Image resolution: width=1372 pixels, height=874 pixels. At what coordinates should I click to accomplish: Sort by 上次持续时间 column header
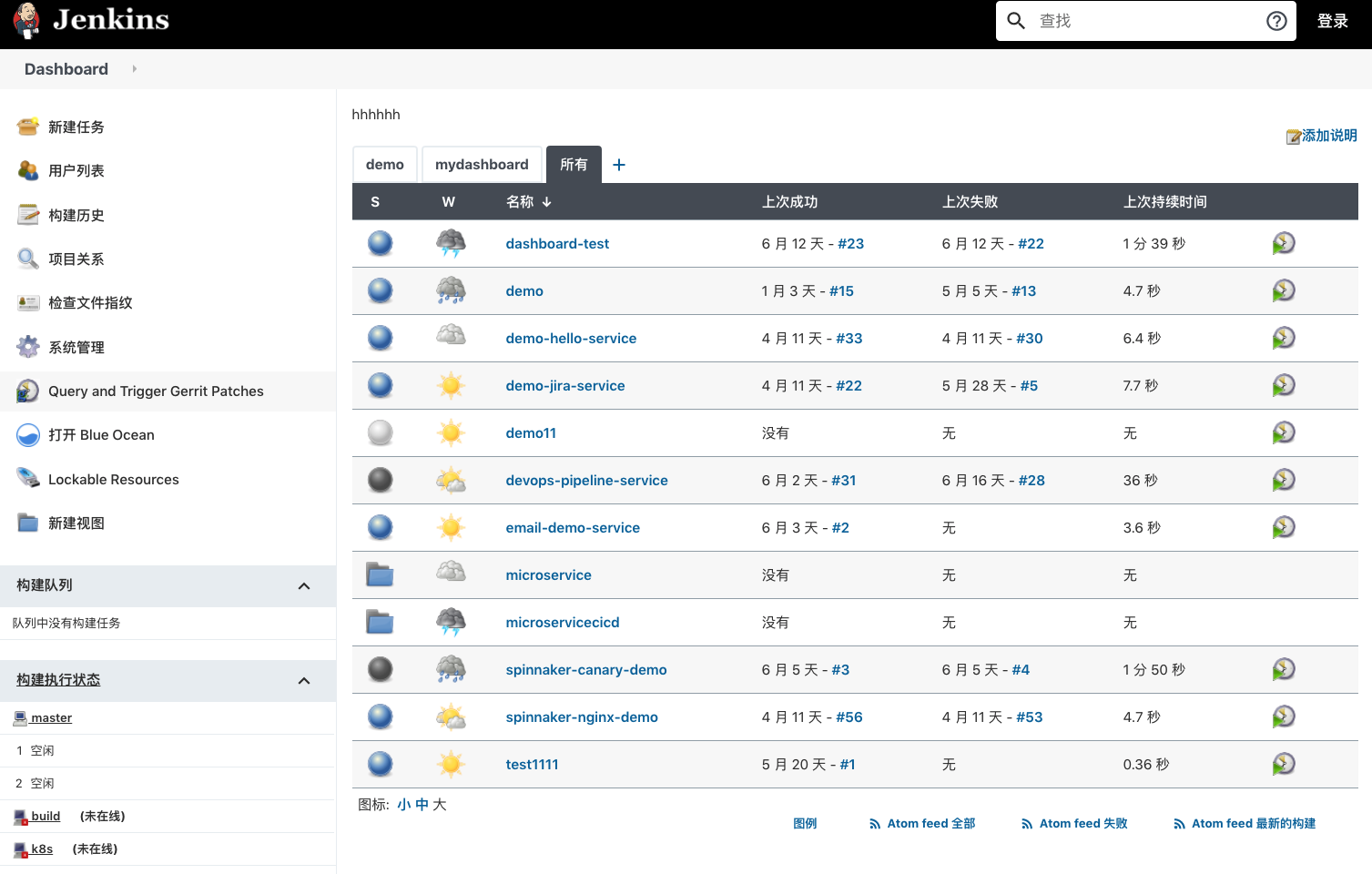point(1165,202)
